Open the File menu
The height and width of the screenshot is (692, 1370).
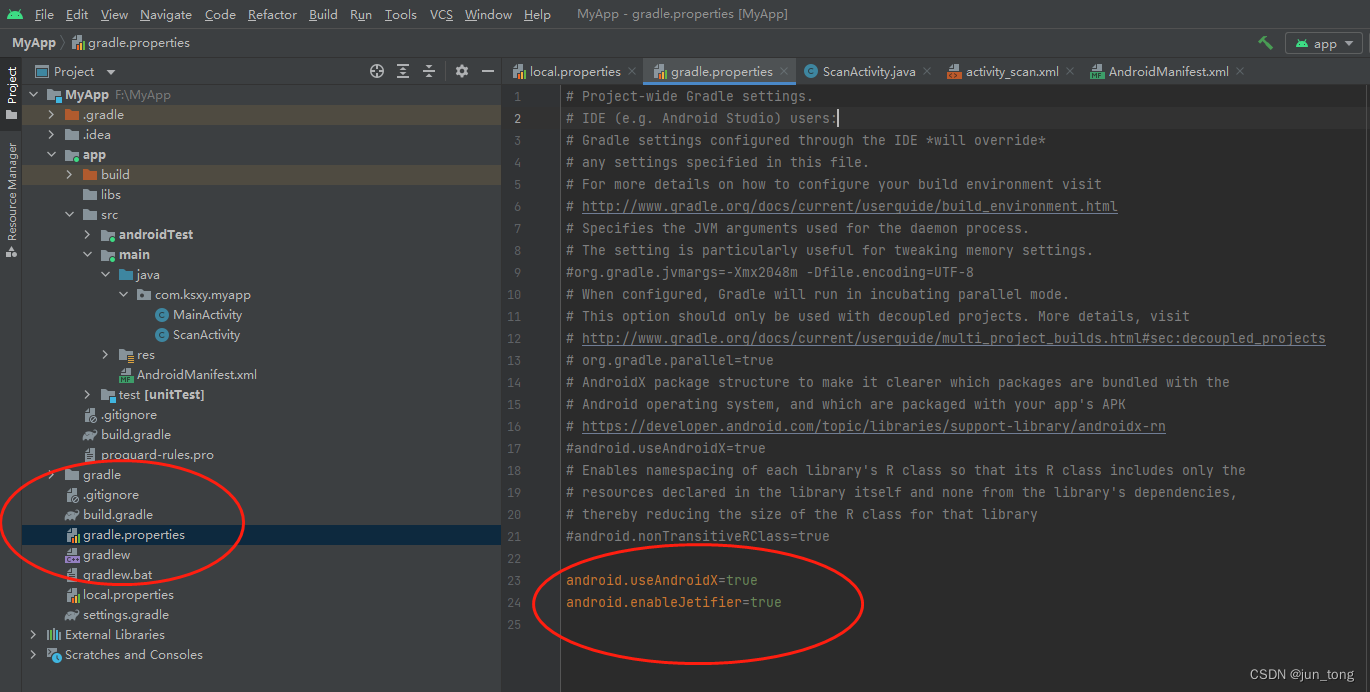[x=44, y=14]
